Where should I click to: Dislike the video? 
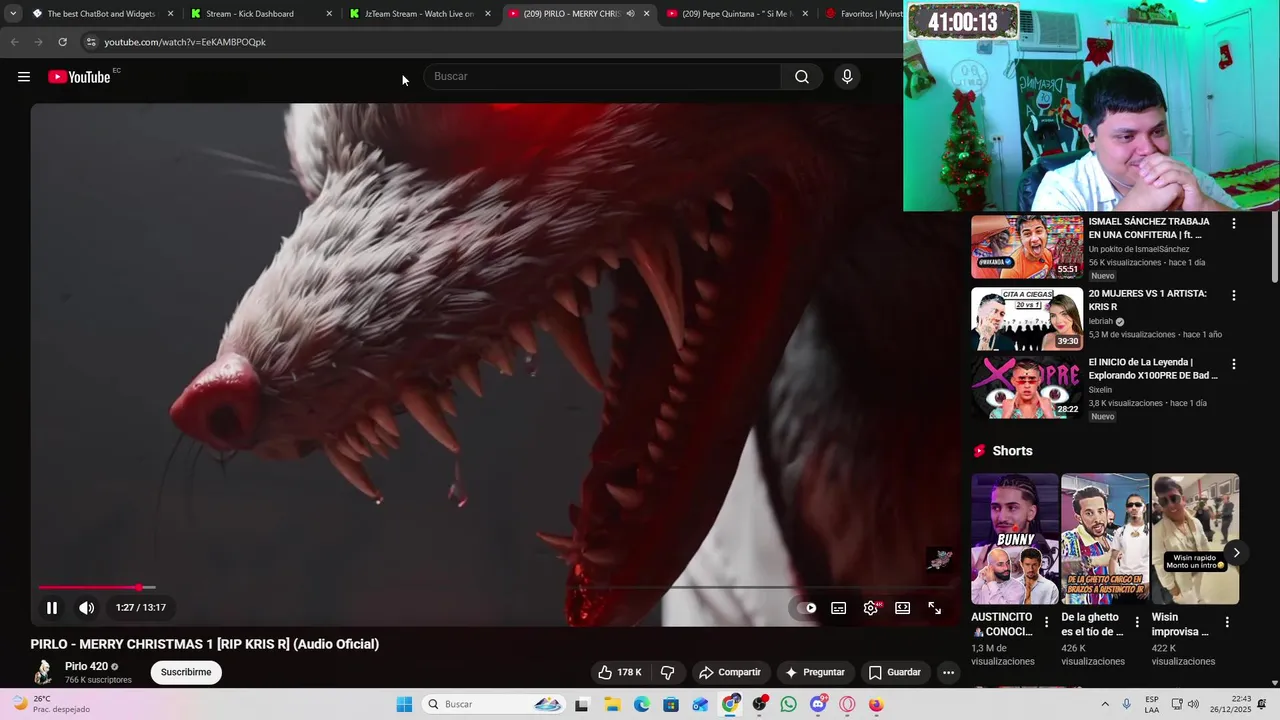coord(668,672)
